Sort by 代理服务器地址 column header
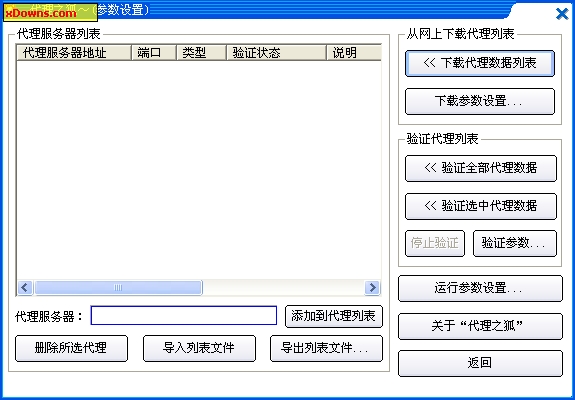 click(x=74, y=52)
